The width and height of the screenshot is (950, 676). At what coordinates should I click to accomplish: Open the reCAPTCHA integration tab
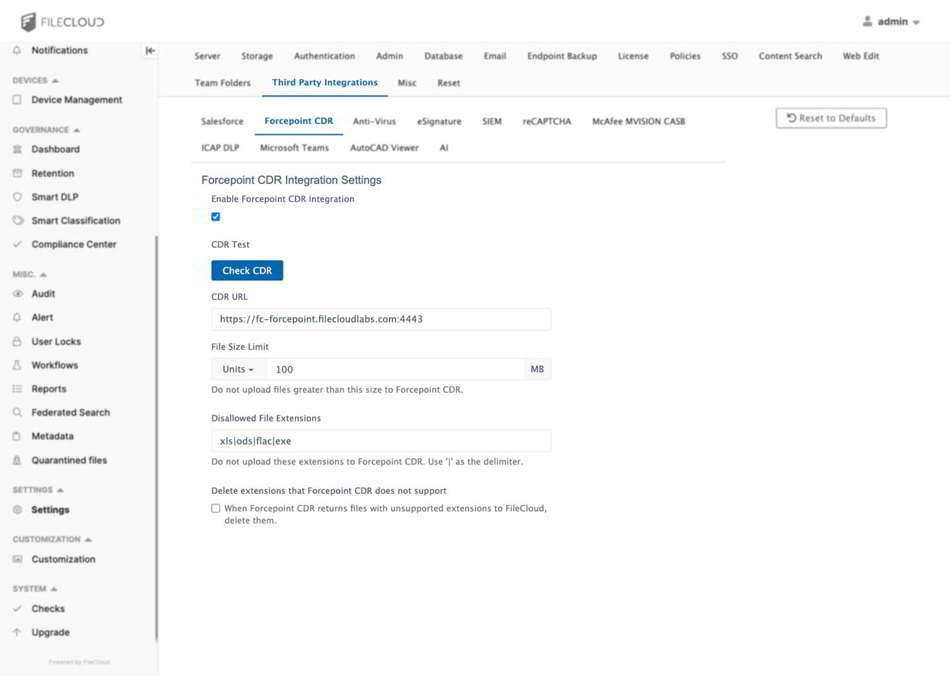(x=547, y=121)
